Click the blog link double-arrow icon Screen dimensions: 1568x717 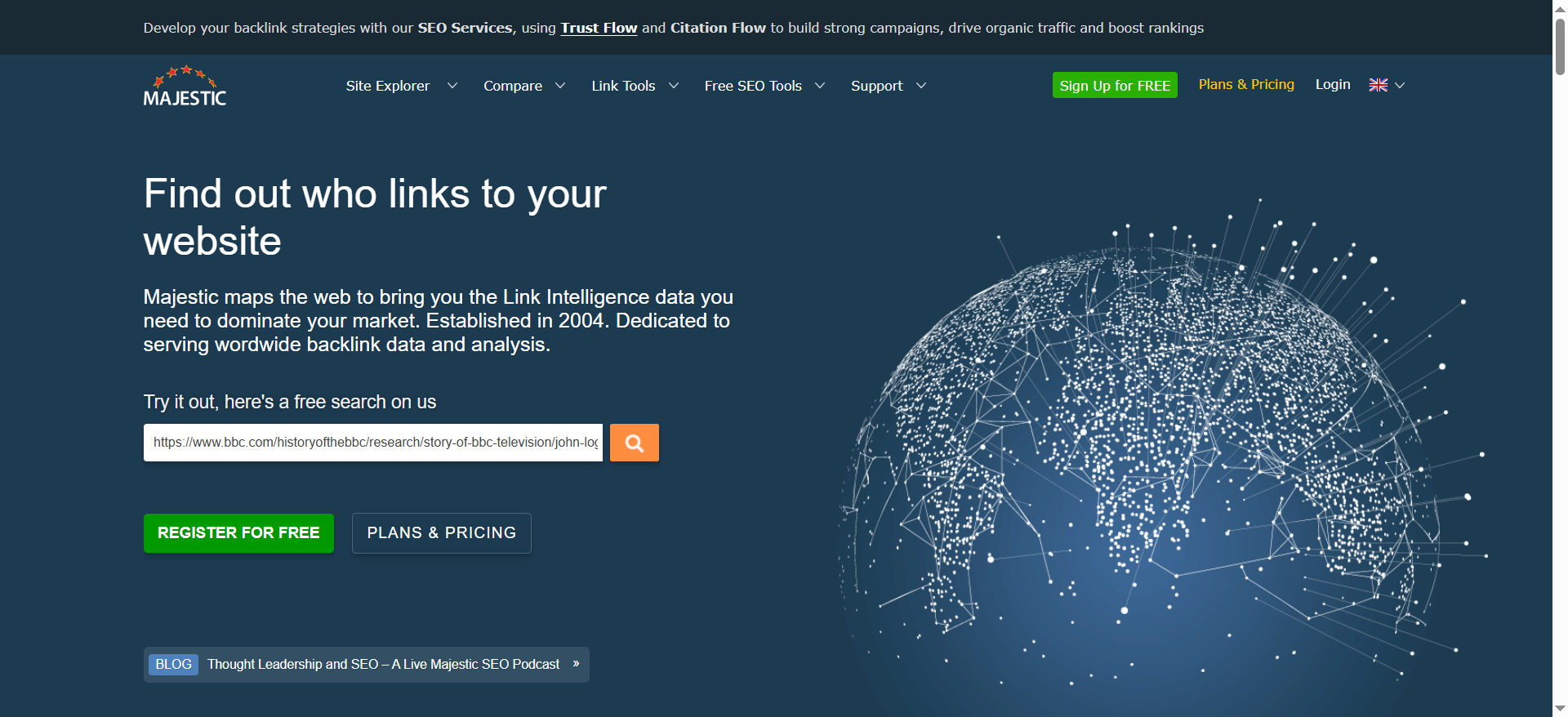[576, 664]
